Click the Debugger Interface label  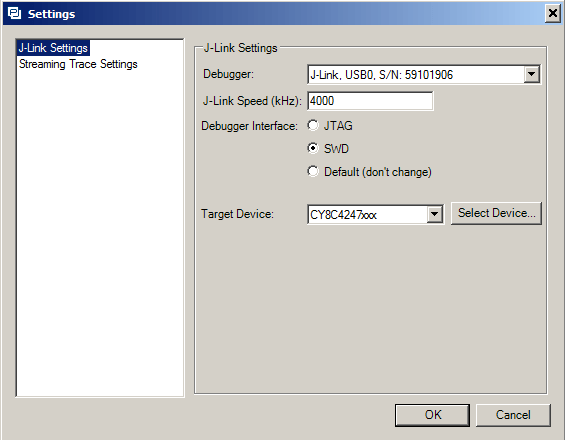[x=249, y=126]
